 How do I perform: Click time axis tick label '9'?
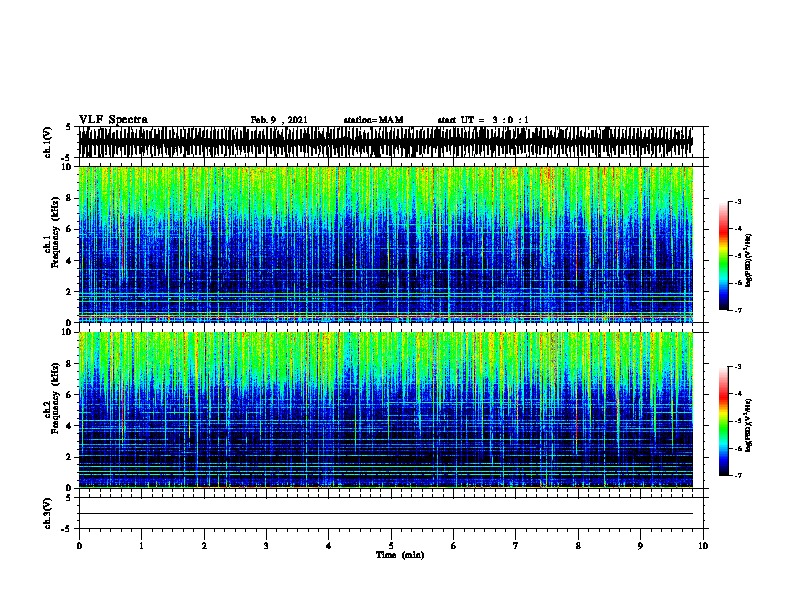[x=640, y=546]
